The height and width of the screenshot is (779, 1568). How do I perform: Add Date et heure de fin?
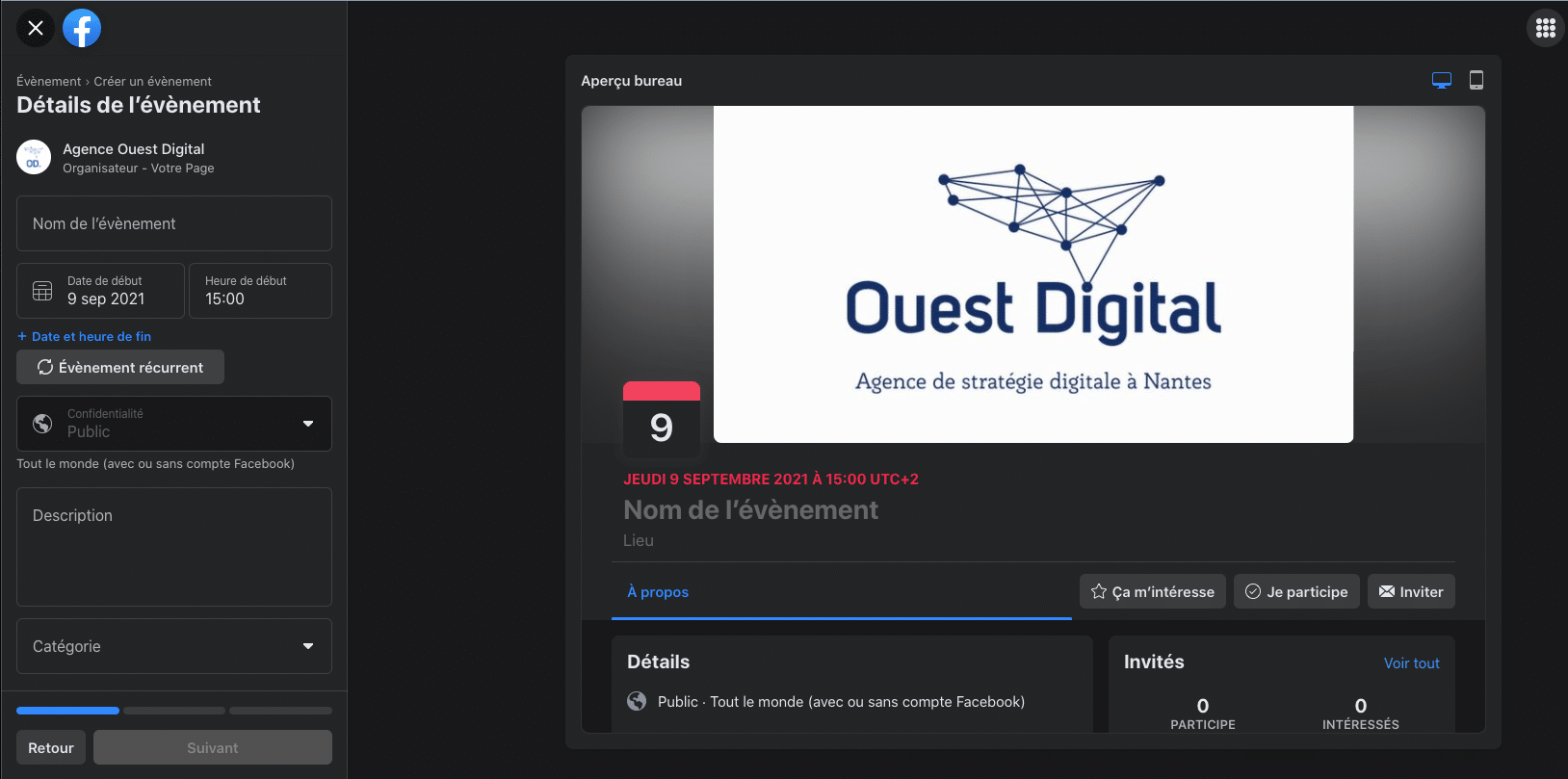84,336
